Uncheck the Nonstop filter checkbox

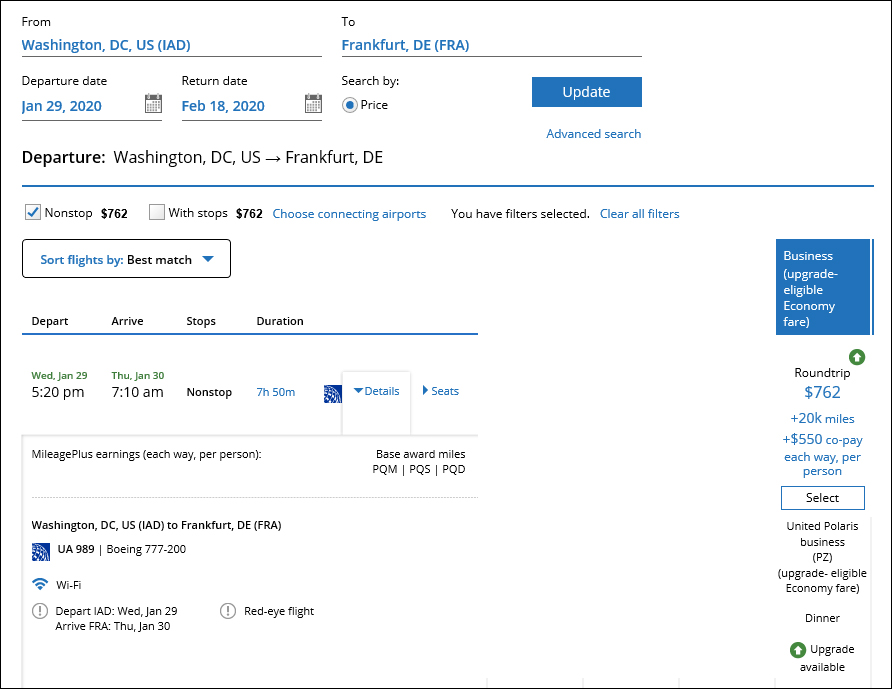(33, 212)
